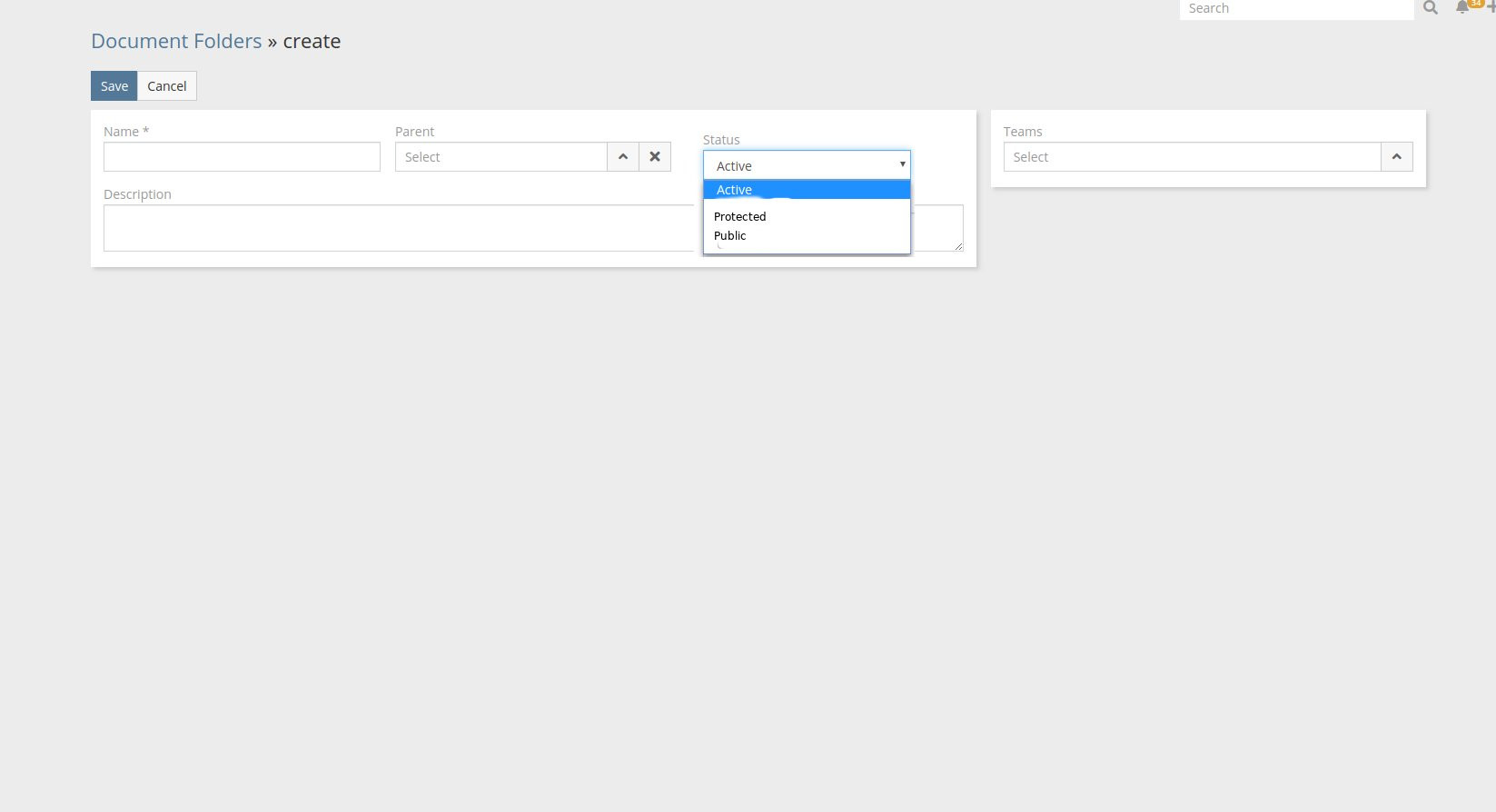Click the Description box resize handle
Image resolution: width=1496 pixels, height=812 pixels.
(957, 245)
